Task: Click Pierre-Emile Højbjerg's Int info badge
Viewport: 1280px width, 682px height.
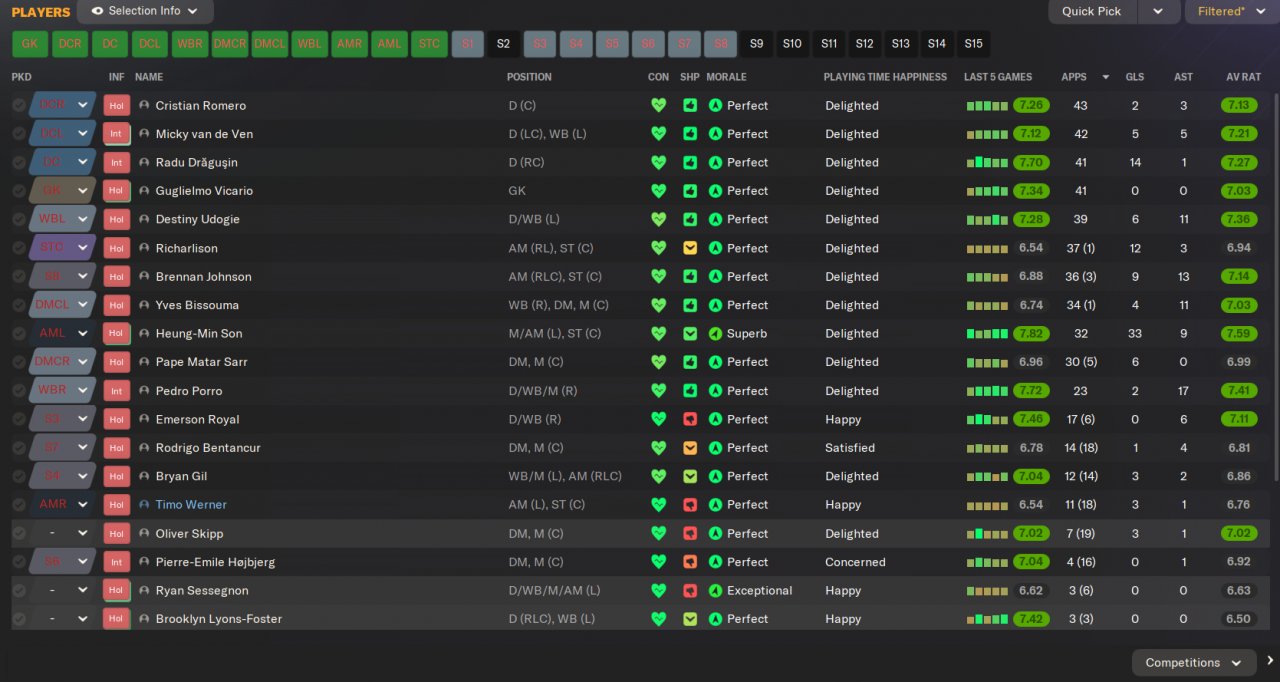Action: (116, 562)
